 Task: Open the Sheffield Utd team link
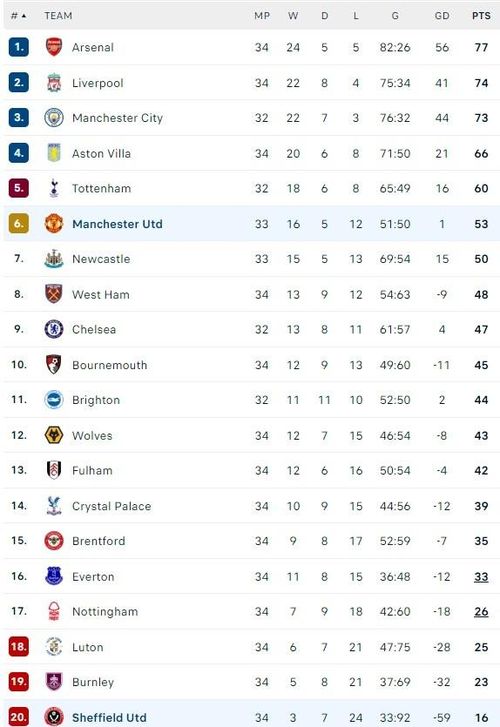pyautogui.click(x=109, y=718)
